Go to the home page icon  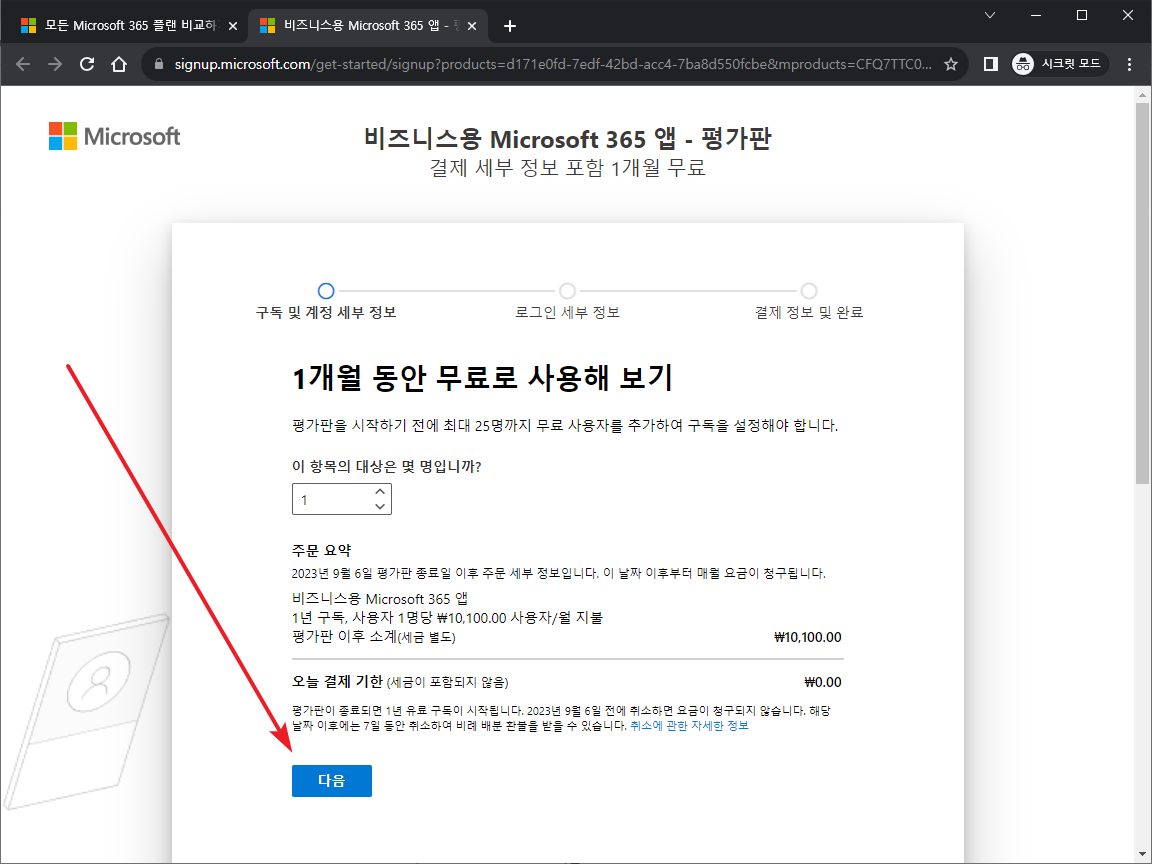(119, 64)
